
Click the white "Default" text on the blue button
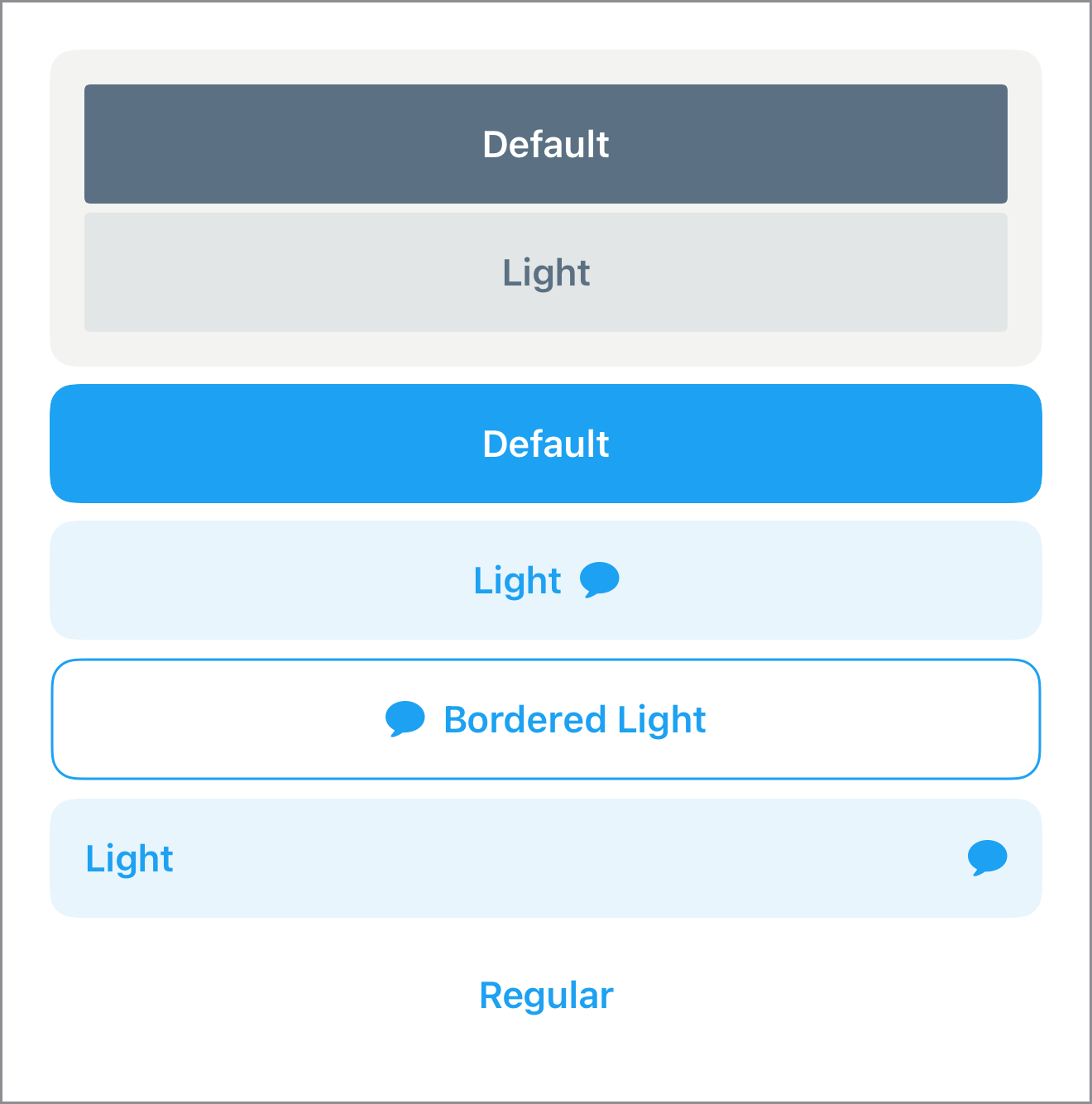[x=546, y=444]
